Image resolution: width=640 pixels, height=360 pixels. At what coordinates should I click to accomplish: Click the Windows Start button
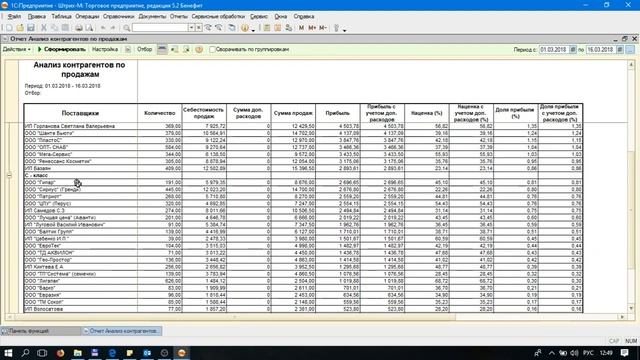pyautogui.click(x=8, y=353)
